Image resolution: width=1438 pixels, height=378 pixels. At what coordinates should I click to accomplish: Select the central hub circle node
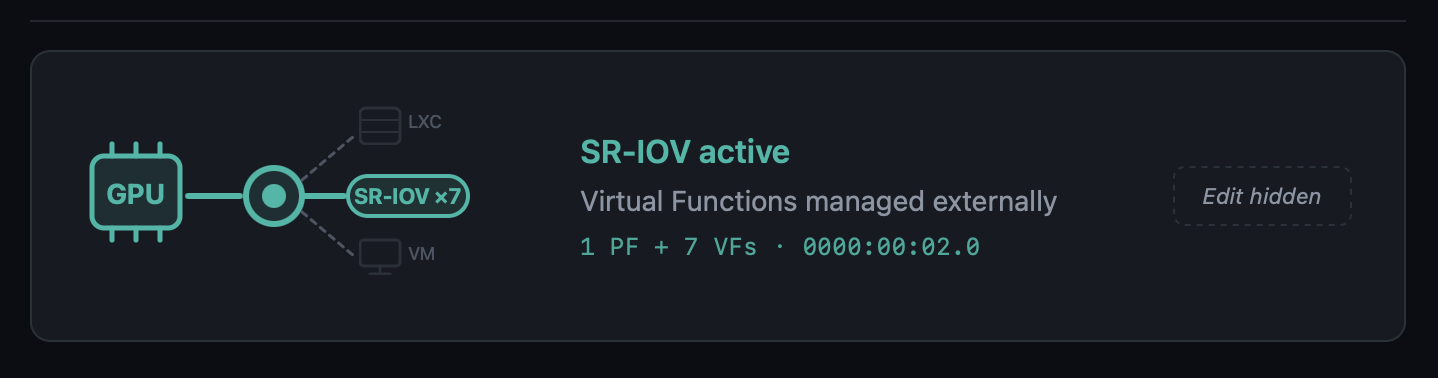[x=273, y=196]
